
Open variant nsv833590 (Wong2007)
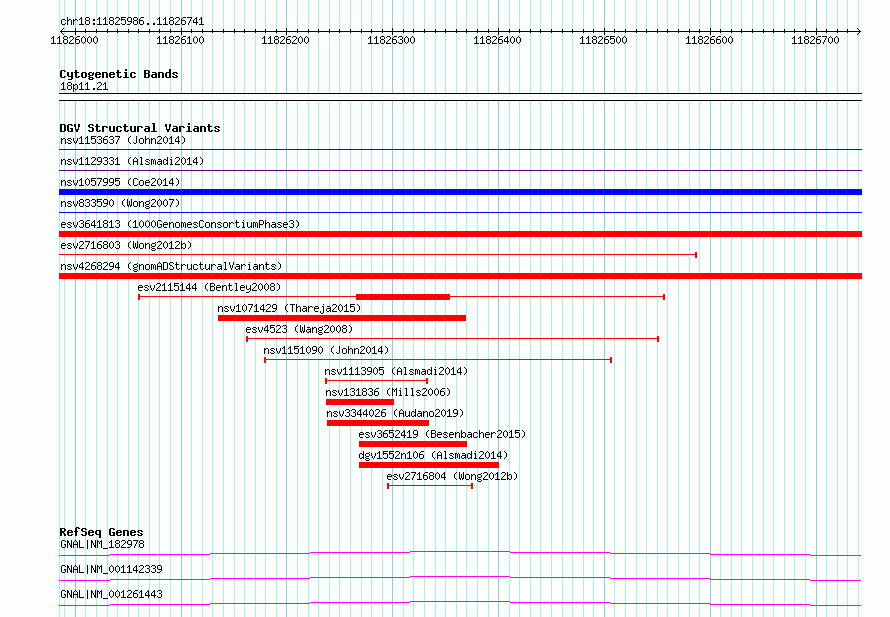(x=120, y=203)
